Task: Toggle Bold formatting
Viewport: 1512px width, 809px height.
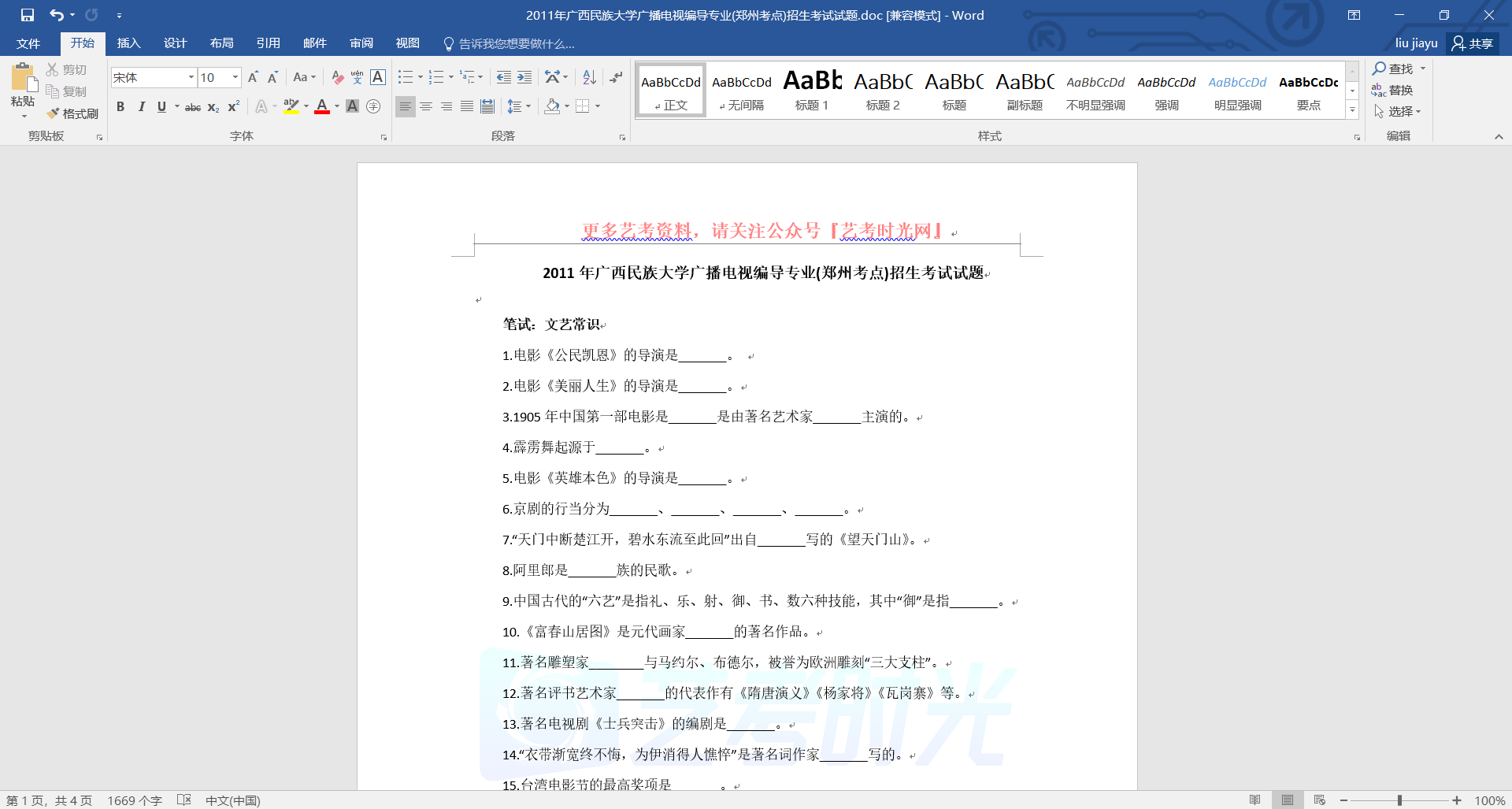Action: pyautogui.click(x=120, y=107)
